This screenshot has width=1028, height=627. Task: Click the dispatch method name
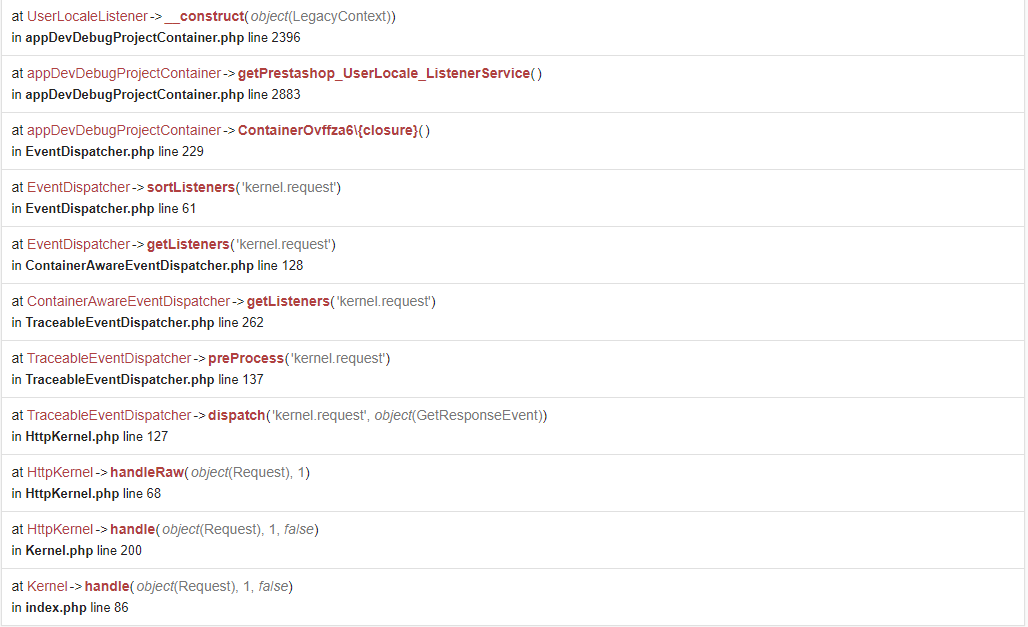[x=237, y=416]
